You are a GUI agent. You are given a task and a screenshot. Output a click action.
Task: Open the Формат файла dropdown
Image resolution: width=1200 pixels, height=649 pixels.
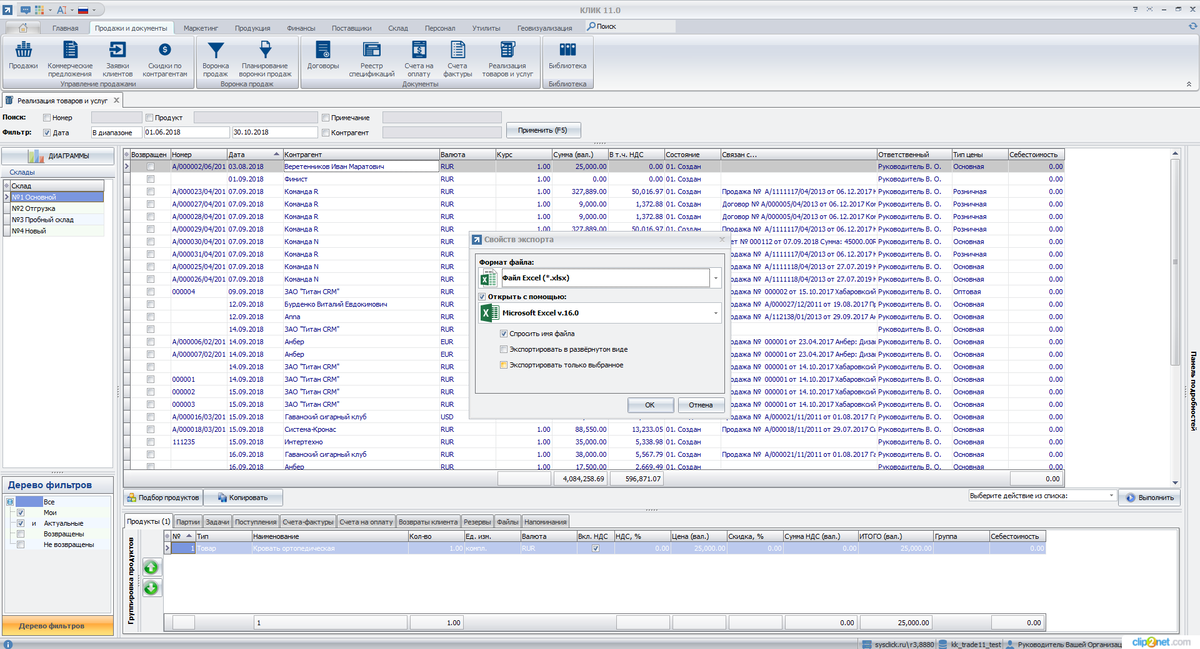tap(716, 278)
